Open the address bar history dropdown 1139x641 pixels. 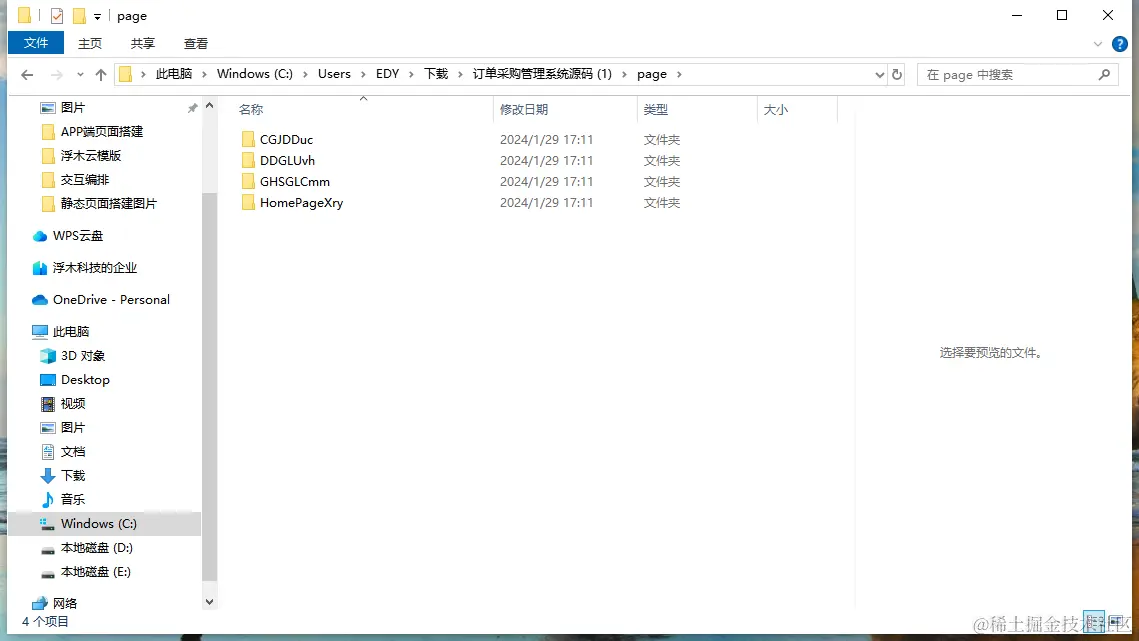pos(879,73)
